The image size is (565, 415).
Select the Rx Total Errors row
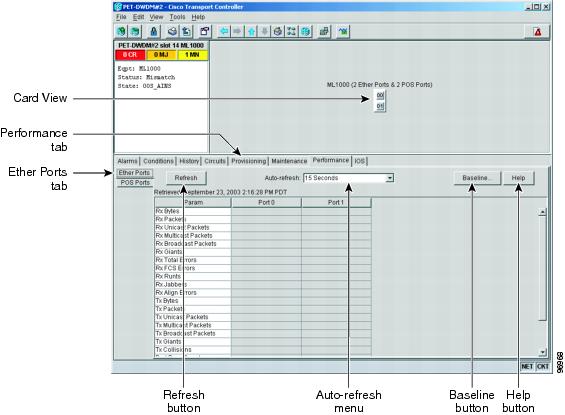click(263, 260)
